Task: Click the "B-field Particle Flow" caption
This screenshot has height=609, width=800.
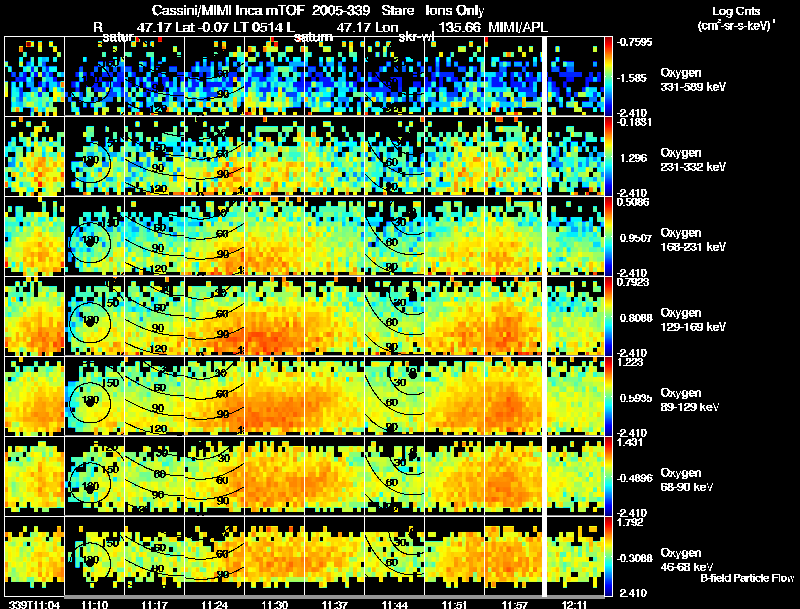Action: 747,578
